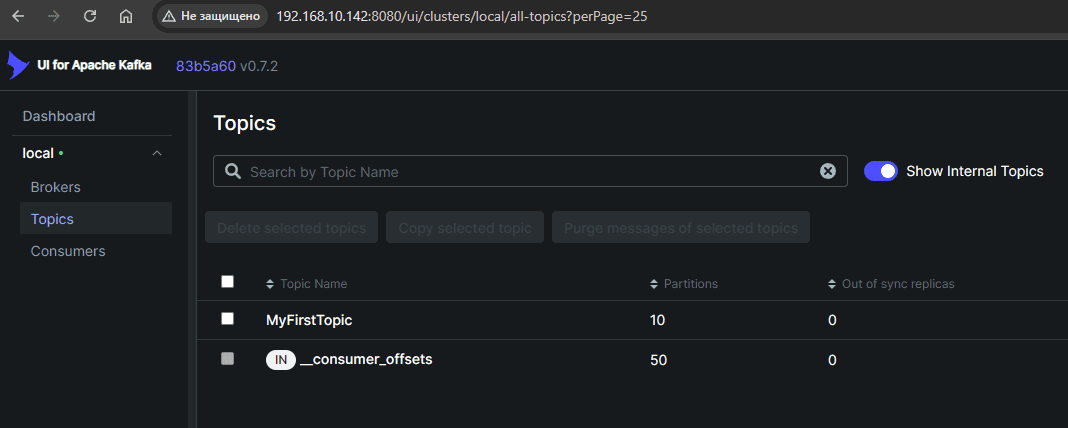The width and height of the screenshot is (1068, 428).
Task: Open the Consumers sidebar item
Action: click(x=68, y=251)
